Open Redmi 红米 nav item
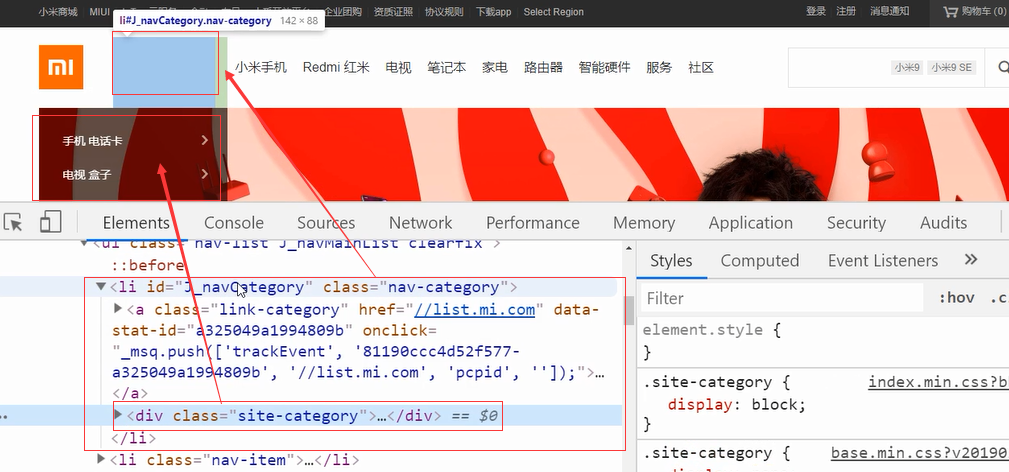1009x472 pixels. click(336, 67)
